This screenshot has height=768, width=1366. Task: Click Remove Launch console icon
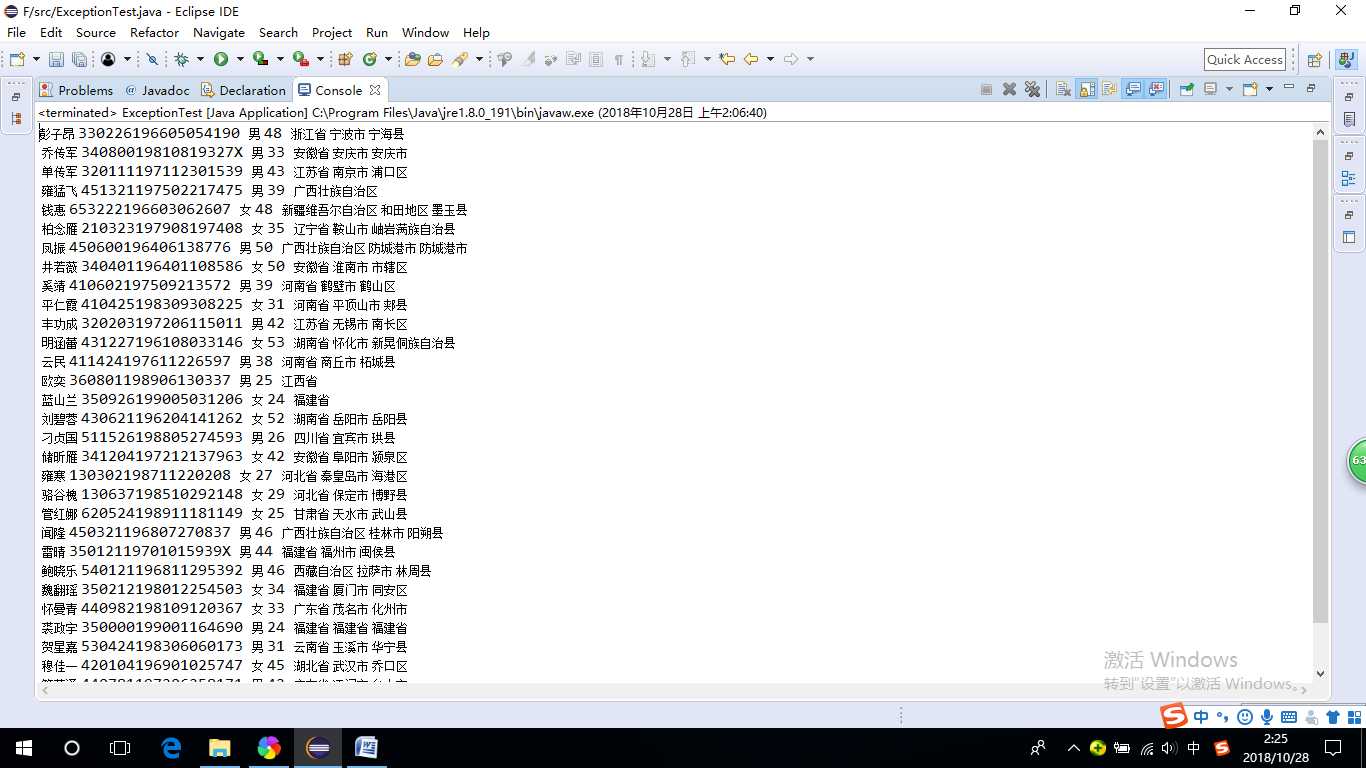1009,89
